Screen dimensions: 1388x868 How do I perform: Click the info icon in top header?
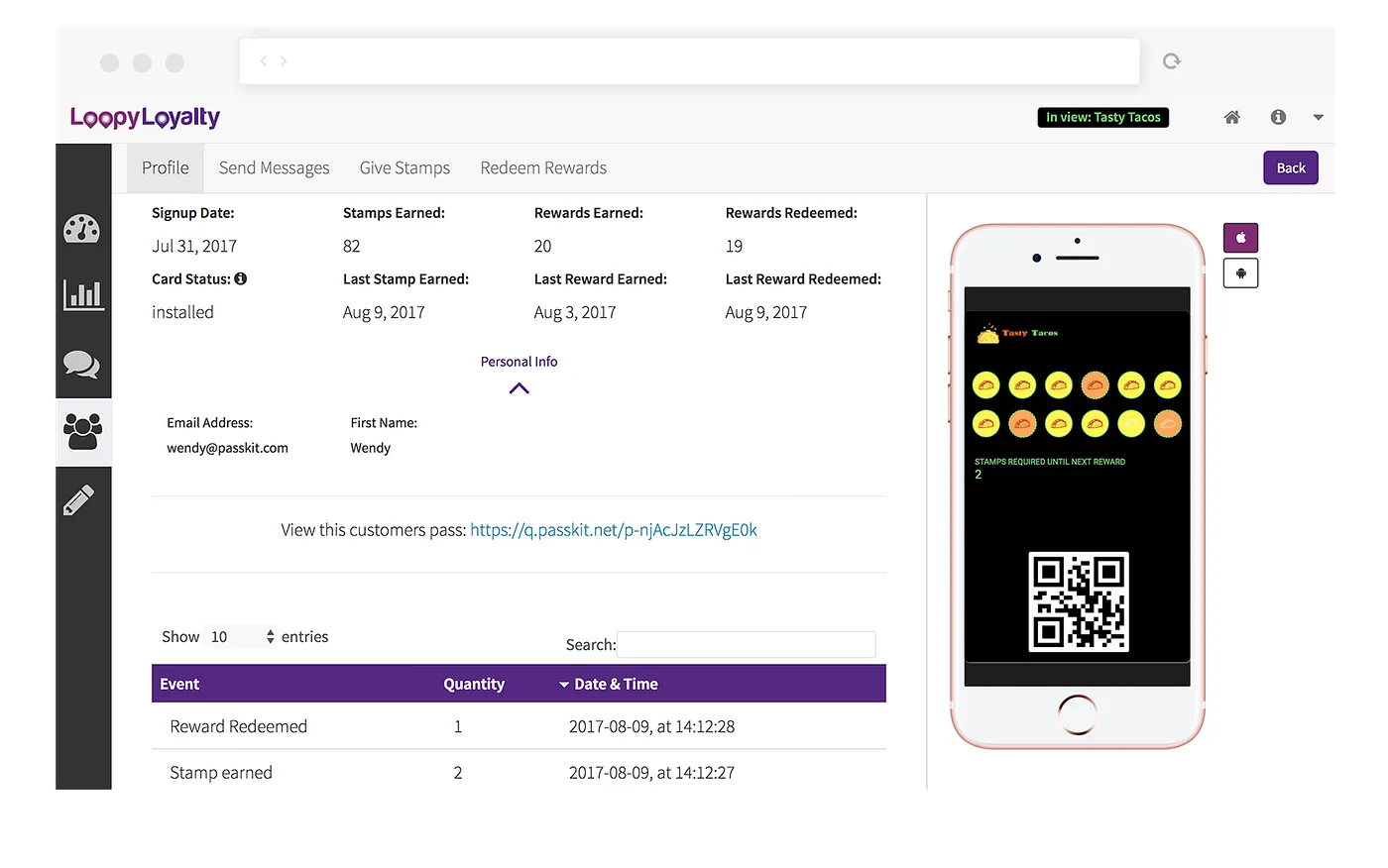(1279, 117)
